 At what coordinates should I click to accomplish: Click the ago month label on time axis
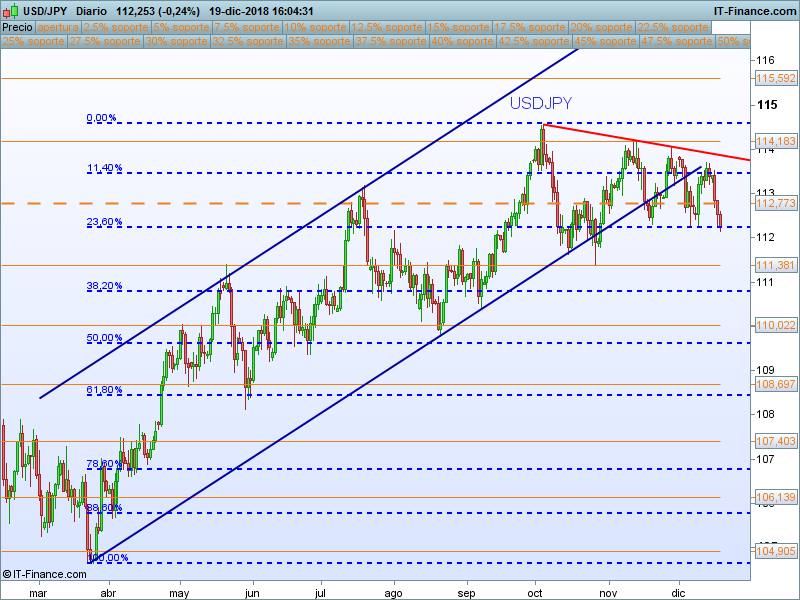393,593
